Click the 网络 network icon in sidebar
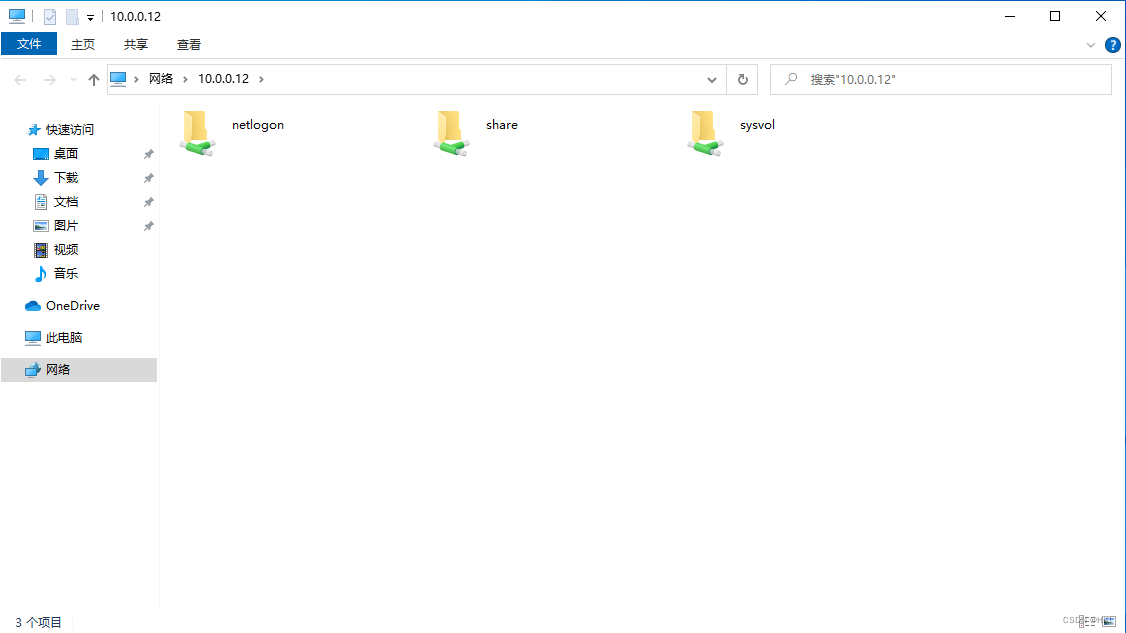 click(32, 370)
